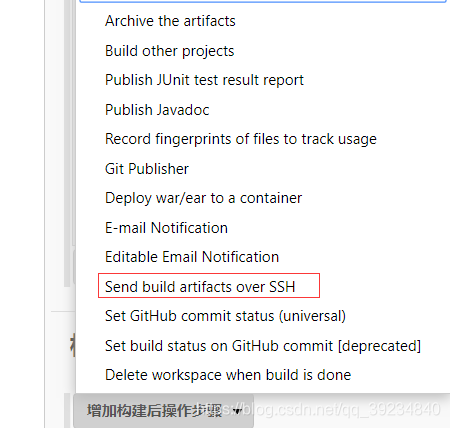Select Record fingerprints of files to track usage
Viewport: 450px width, 428px height.
point(241,139)
